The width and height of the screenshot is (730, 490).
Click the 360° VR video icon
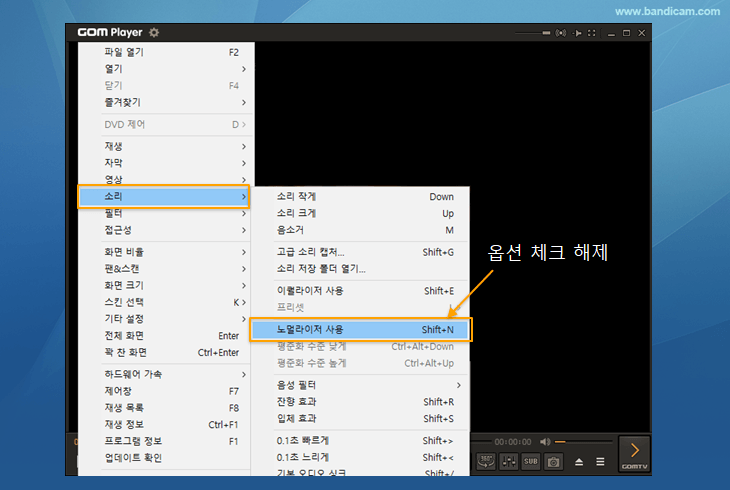tap(485, 461)
